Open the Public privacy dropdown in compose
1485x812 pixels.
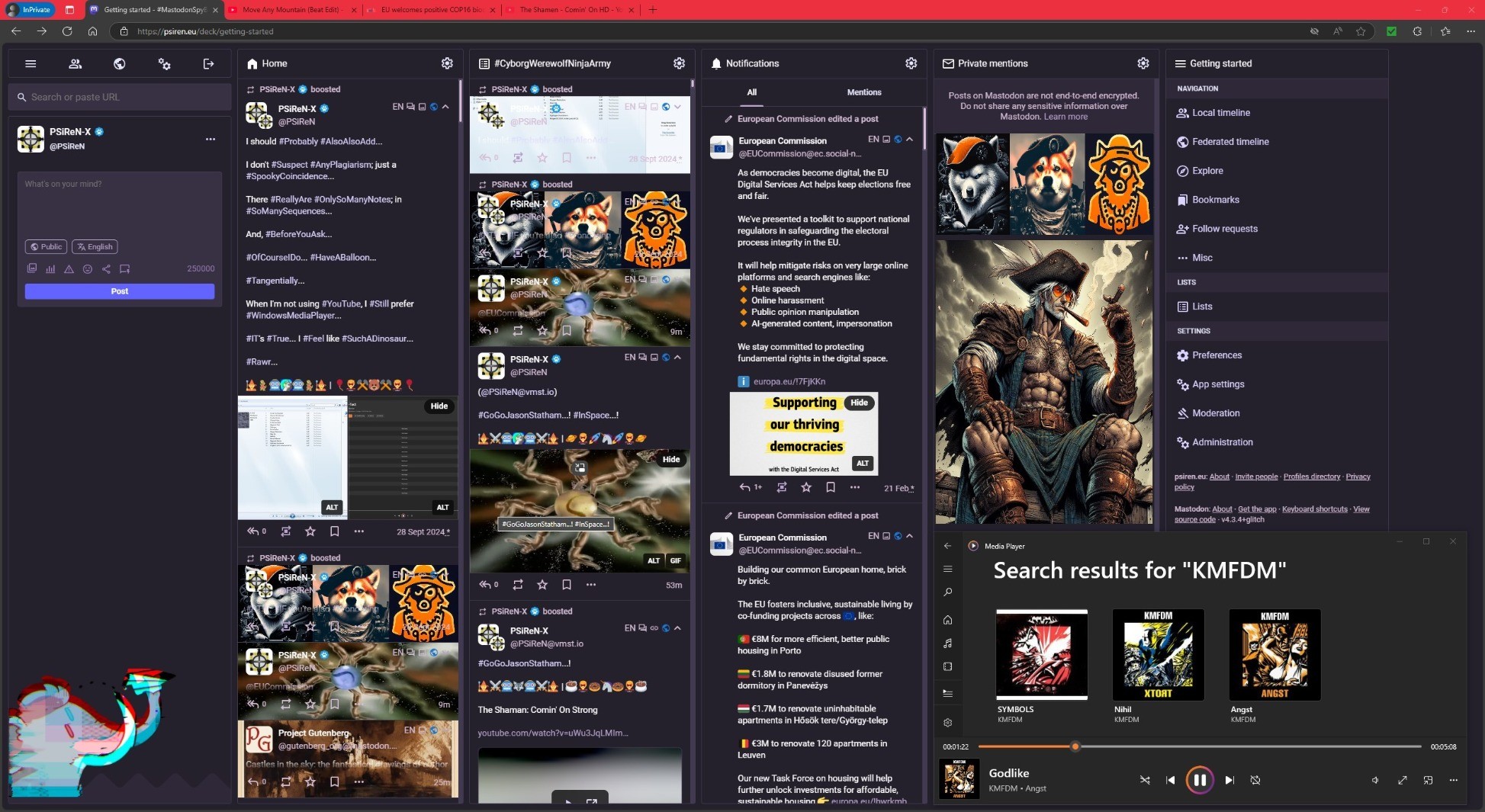pyautogui.click(x=46, y=247)
